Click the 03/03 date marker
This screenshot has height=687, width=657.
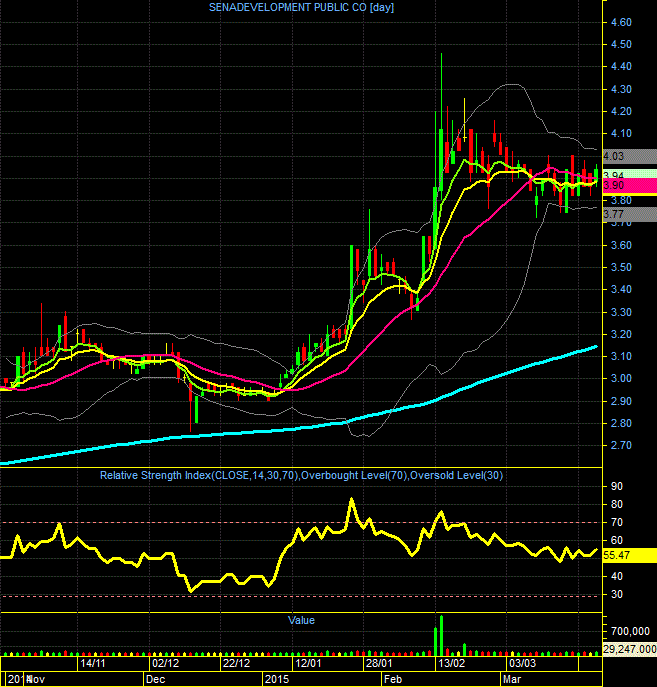522,663
